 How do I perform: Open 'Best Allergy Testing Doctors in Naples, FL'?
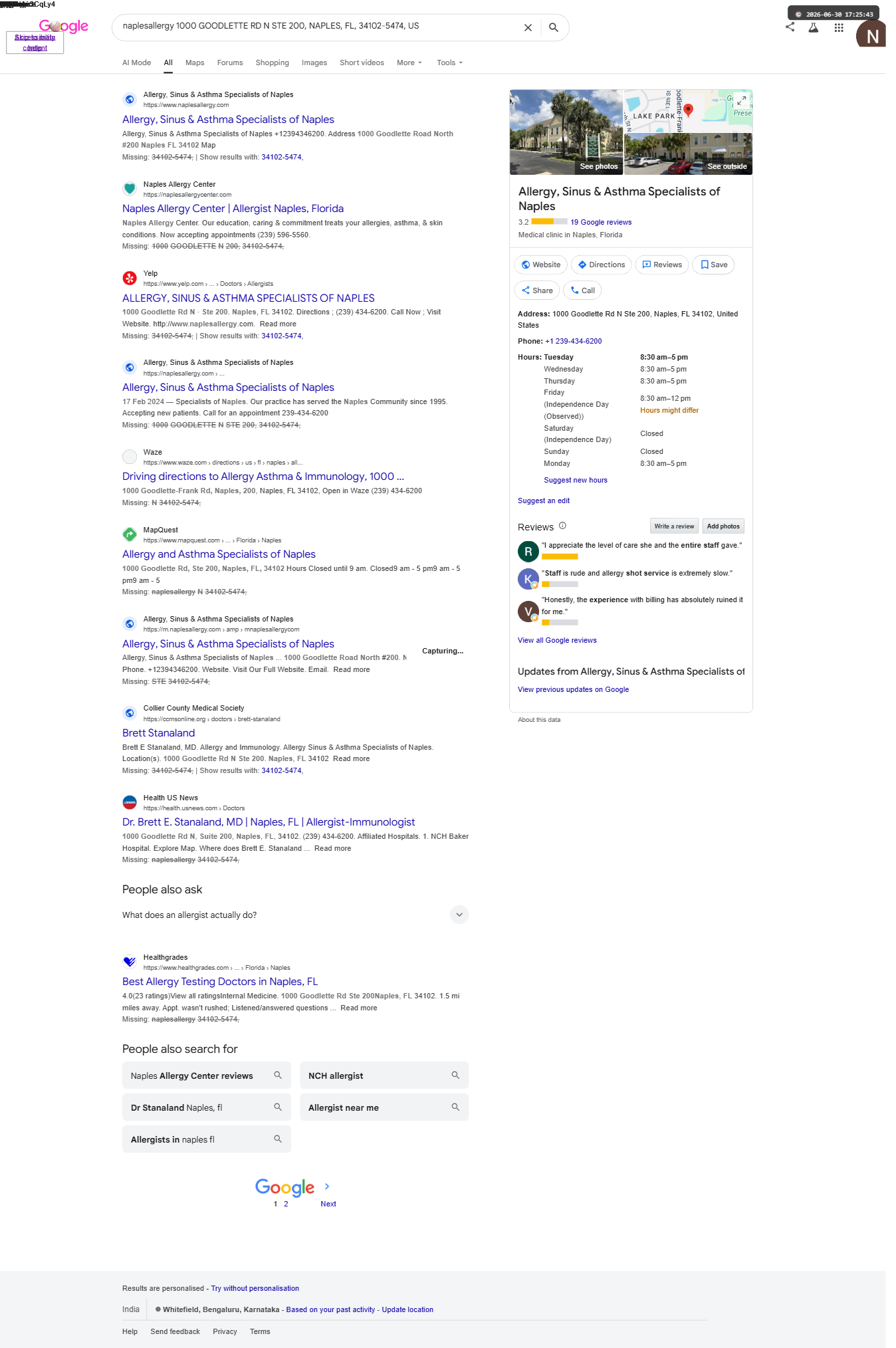(x=220, y=982)
